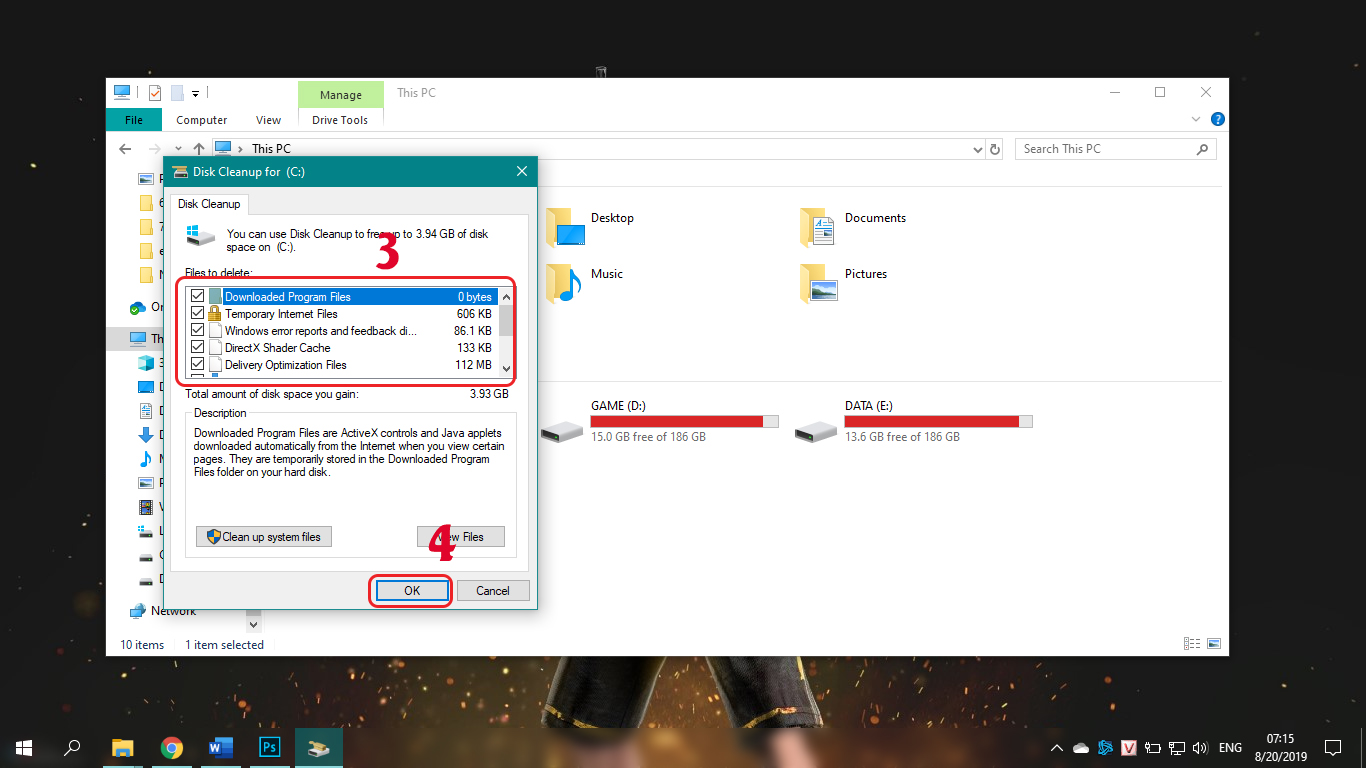This screenshot has height=768, width=1366.
Task: Open Photoshop from the taskbar
Action: pyautogui.click(x=269, y=747)
